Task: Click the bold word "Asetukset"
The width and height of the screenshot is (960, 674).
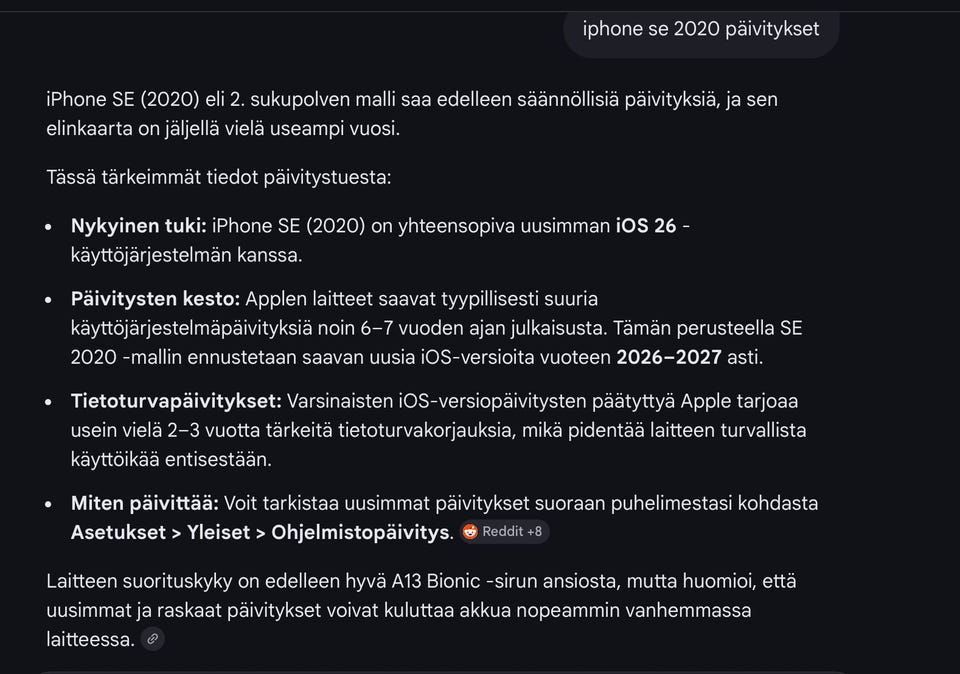Action: (118, 532)
